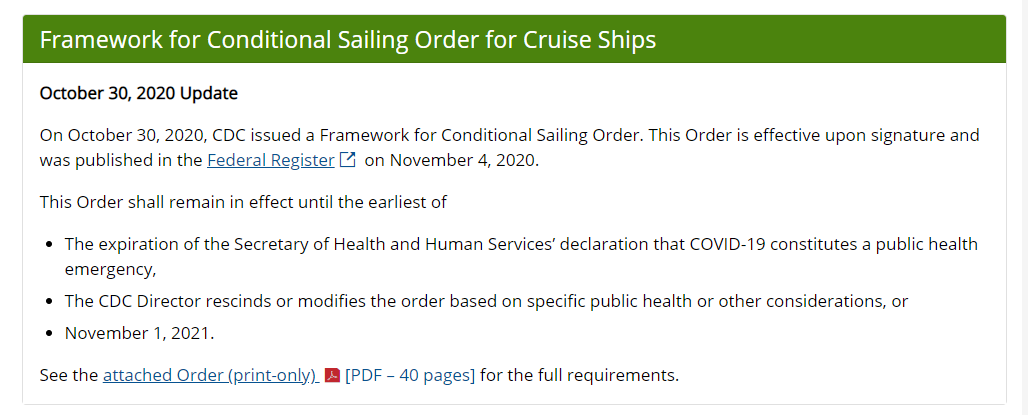Click the bullet dot before November 1, 2021
The image size is (1028, 415).
49,334
